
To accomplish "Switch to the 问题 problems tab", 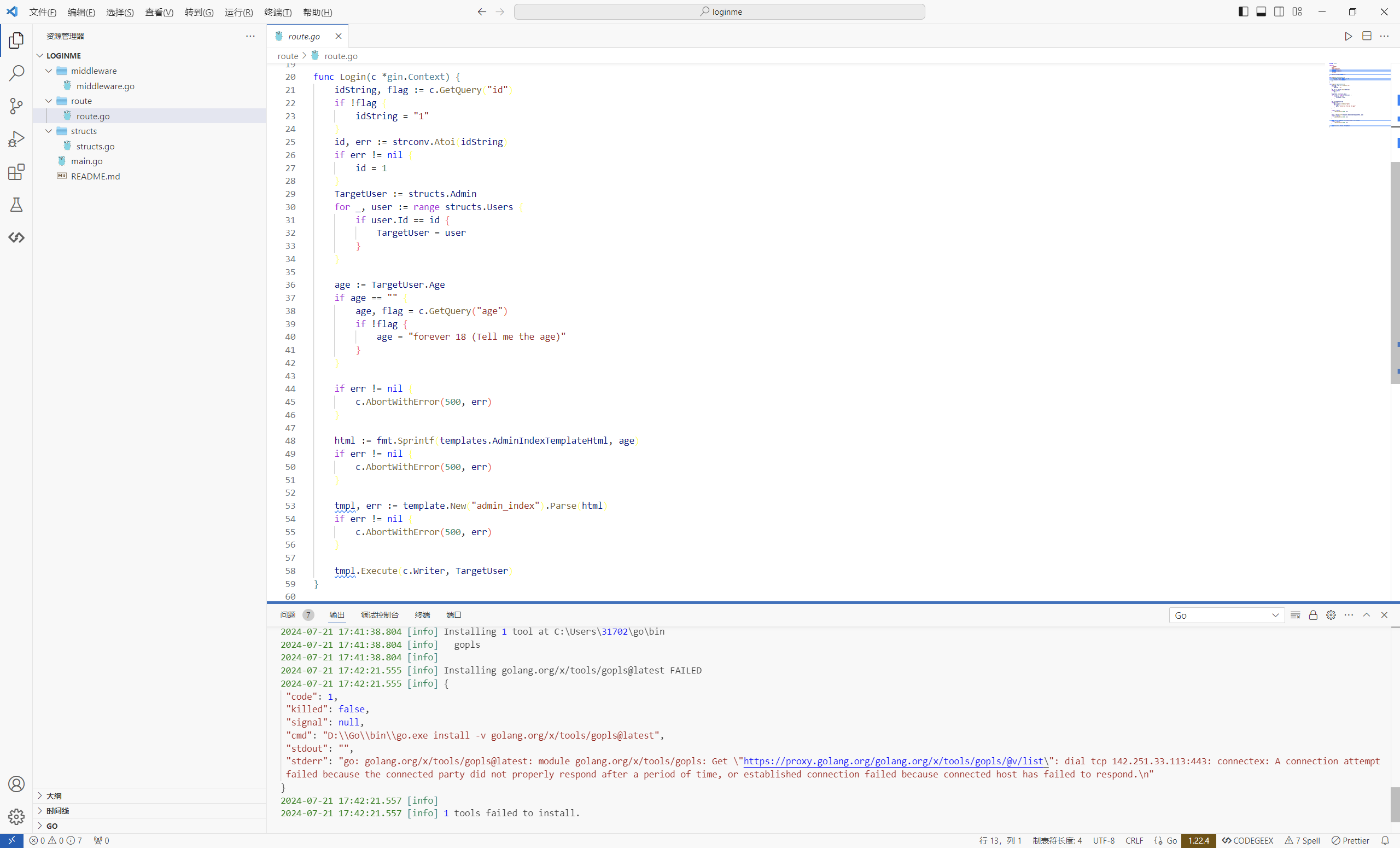I will 288,615.
